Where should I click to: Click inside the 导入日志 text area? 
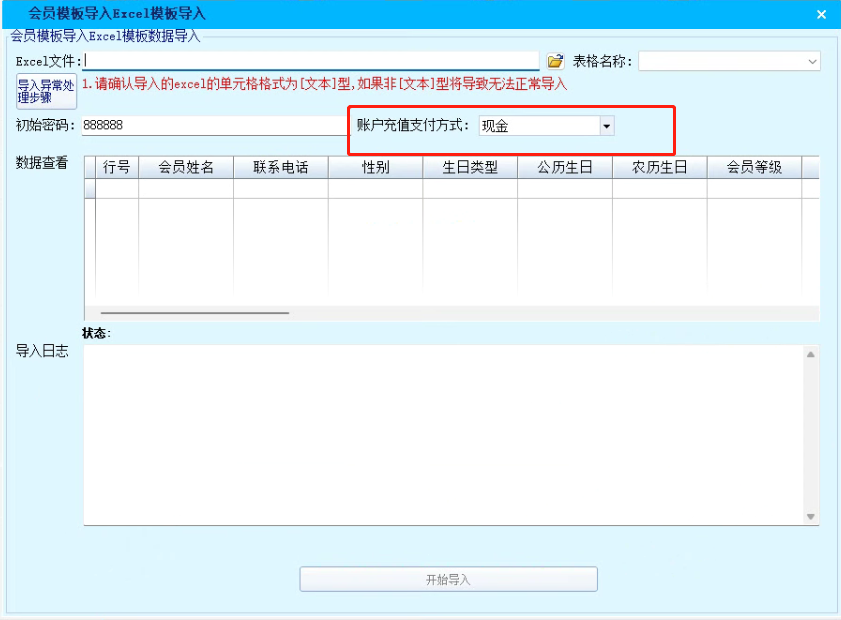tap(444, 435)
